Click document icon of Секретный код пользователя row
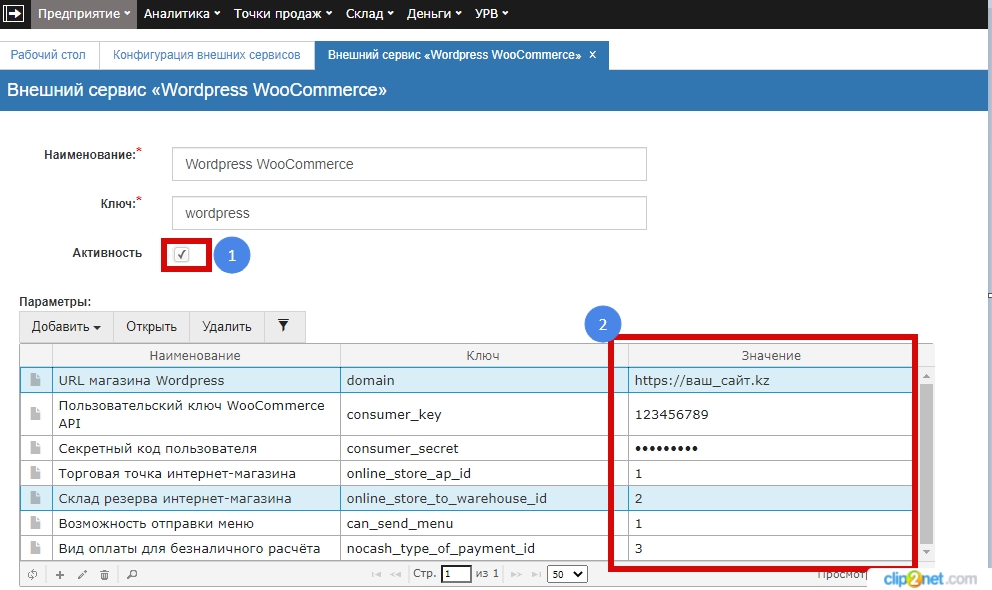Screen dimensions: 992x590 [35, 448]
